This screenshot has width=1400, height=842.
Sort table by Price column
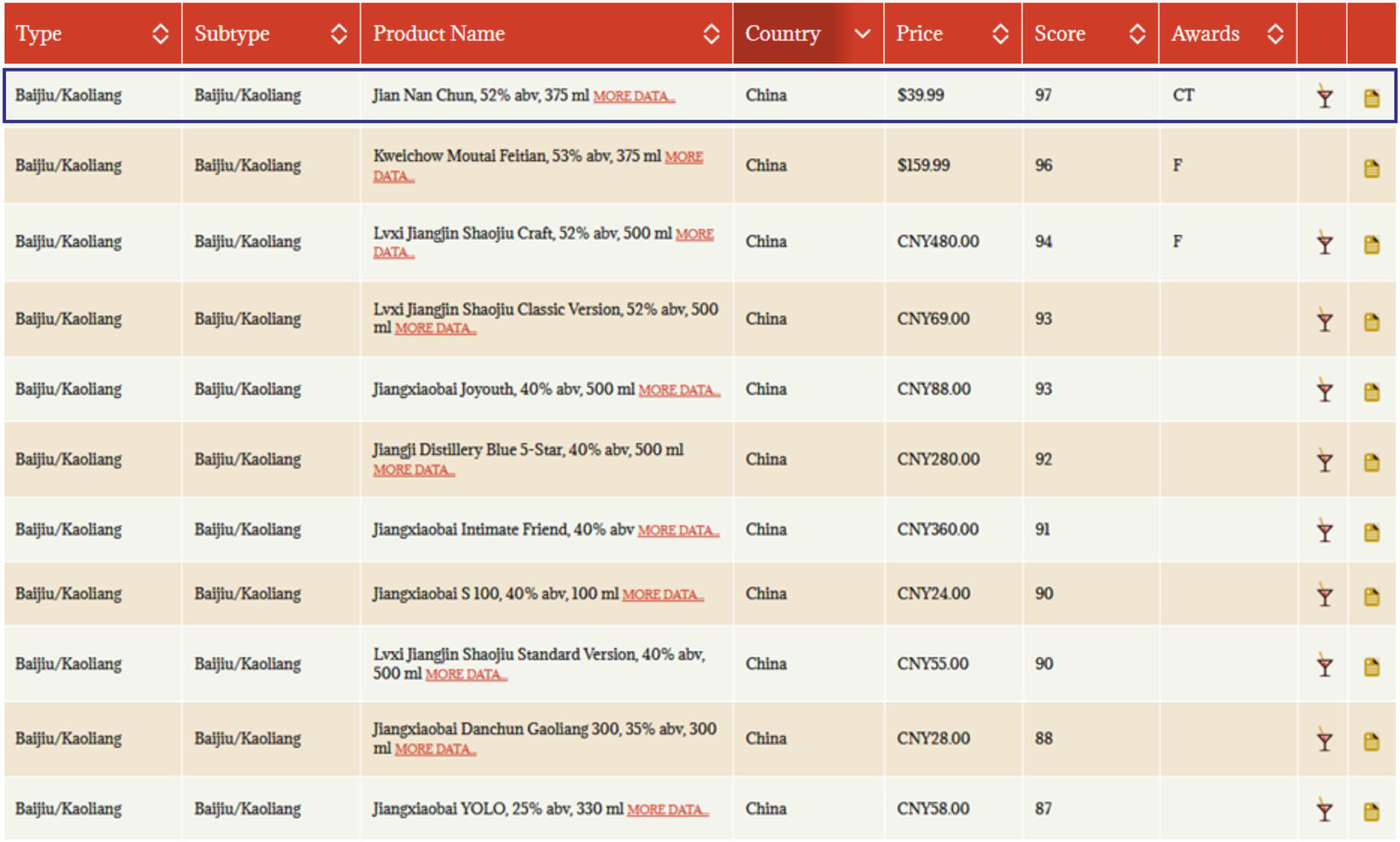(1000, 34)
